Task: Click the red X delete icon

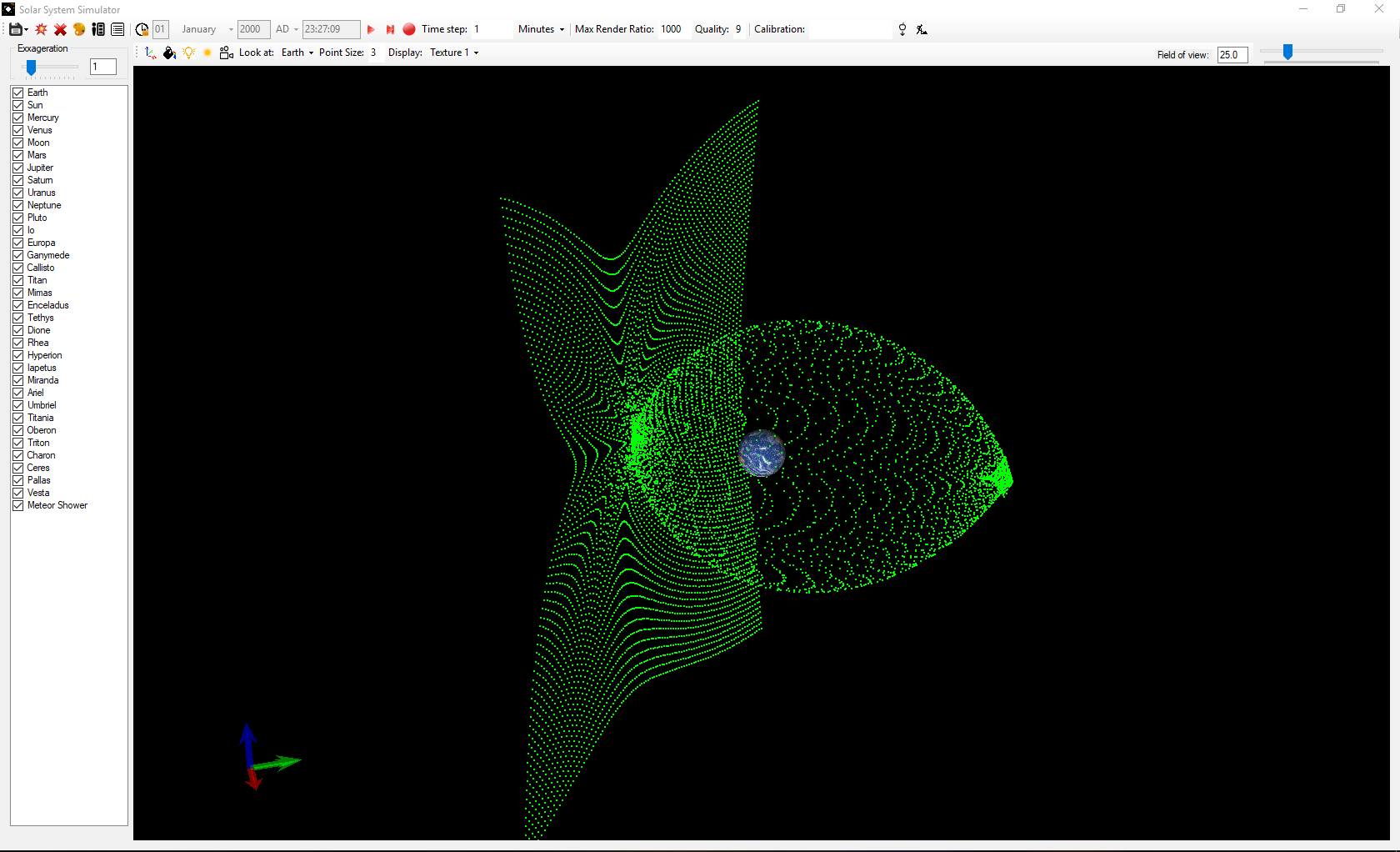Action: [x=60, y=29]
